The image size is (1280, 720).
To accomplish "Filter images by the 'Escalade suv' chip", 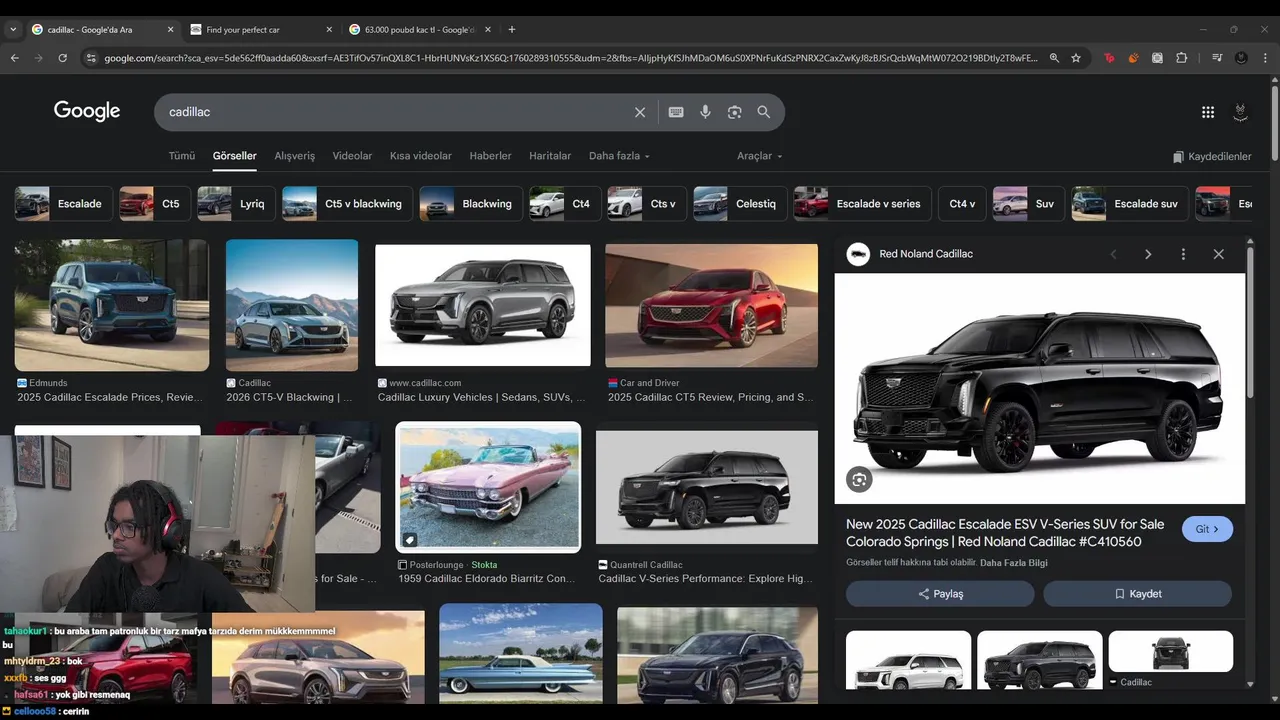I will tap(1130, 204).
